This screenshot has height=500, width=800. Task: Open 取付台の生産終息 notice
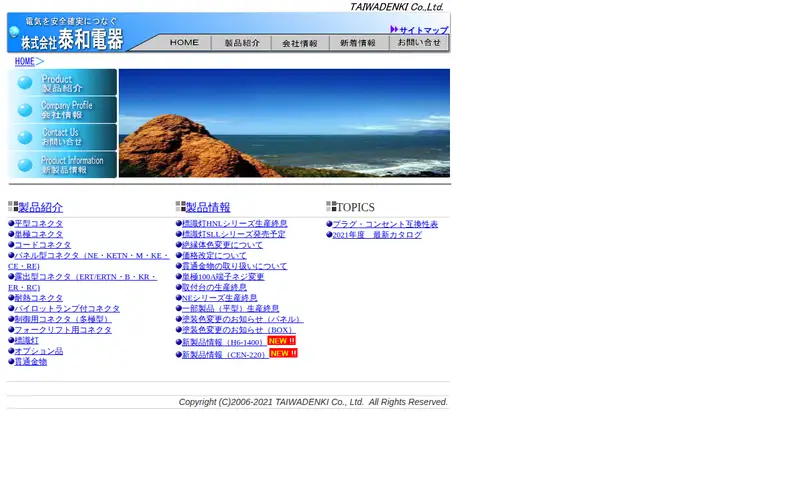pos(214,287)
